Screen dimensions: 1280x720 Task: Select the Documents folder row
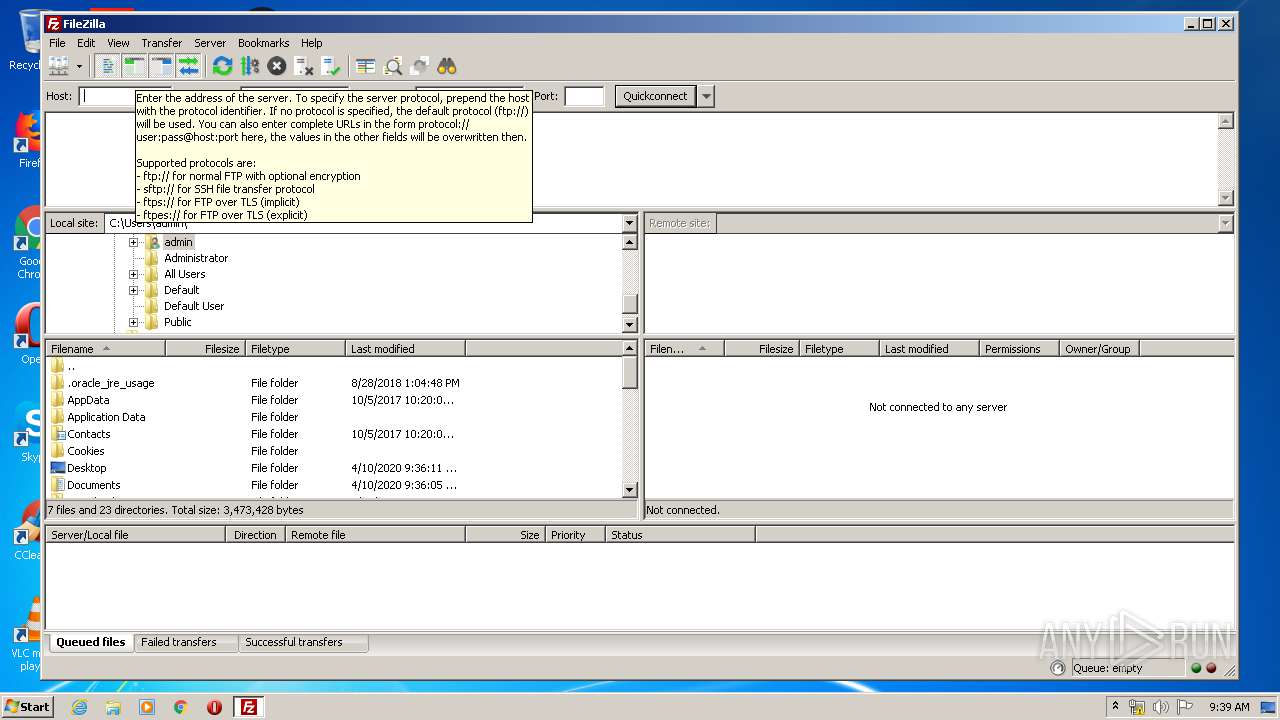coord(334,485)
